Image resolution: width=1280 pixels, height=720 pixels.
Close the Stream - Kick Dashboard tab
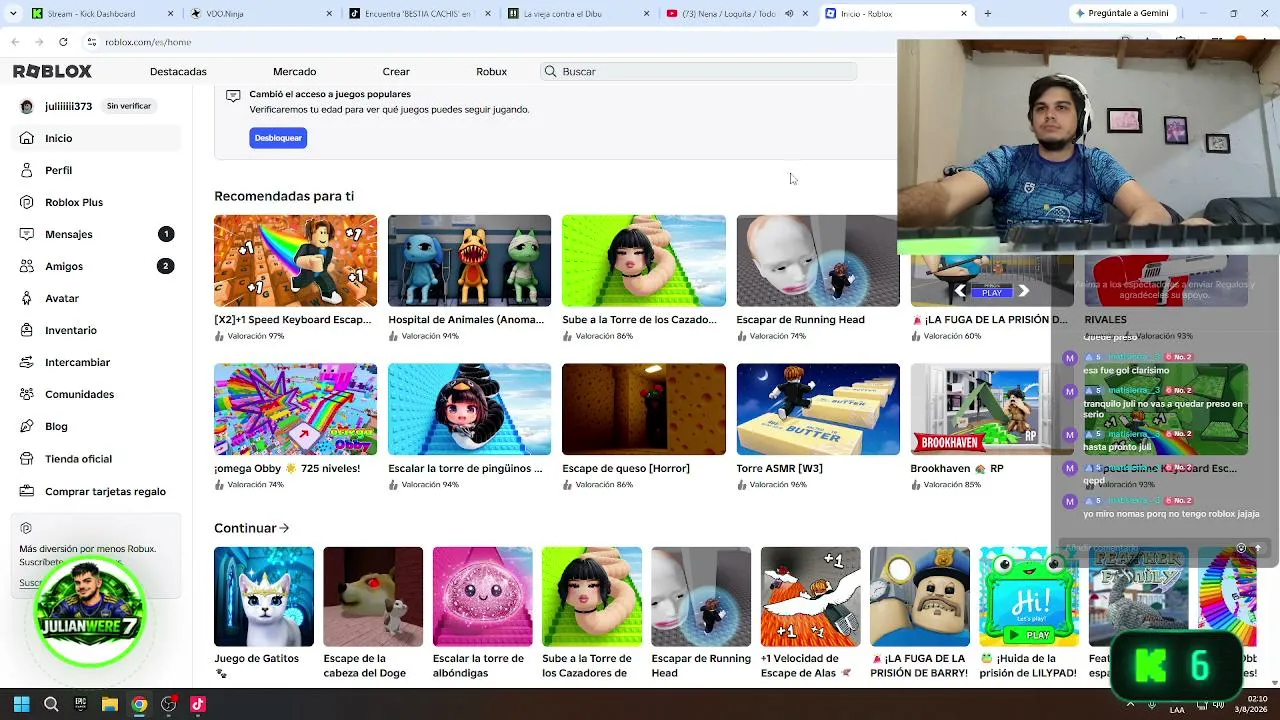(170, 14)
